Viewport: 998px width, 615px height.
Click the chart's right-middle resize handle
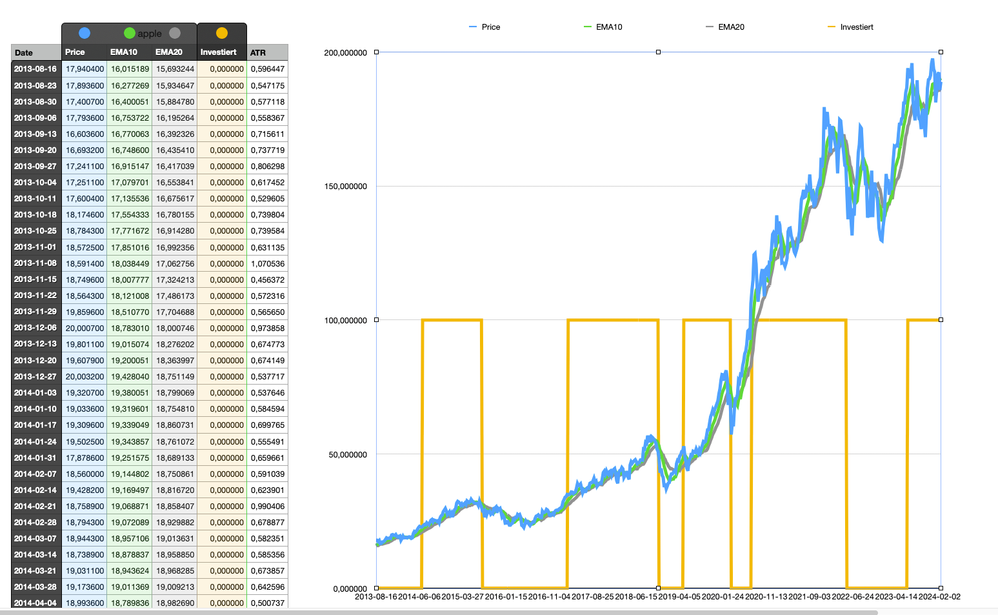[941, 320]
